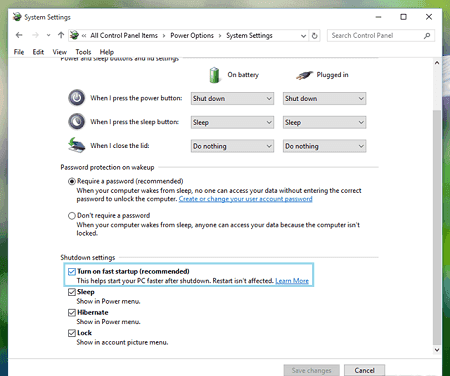
Task: Open the File menu
Action: [19, 52]
